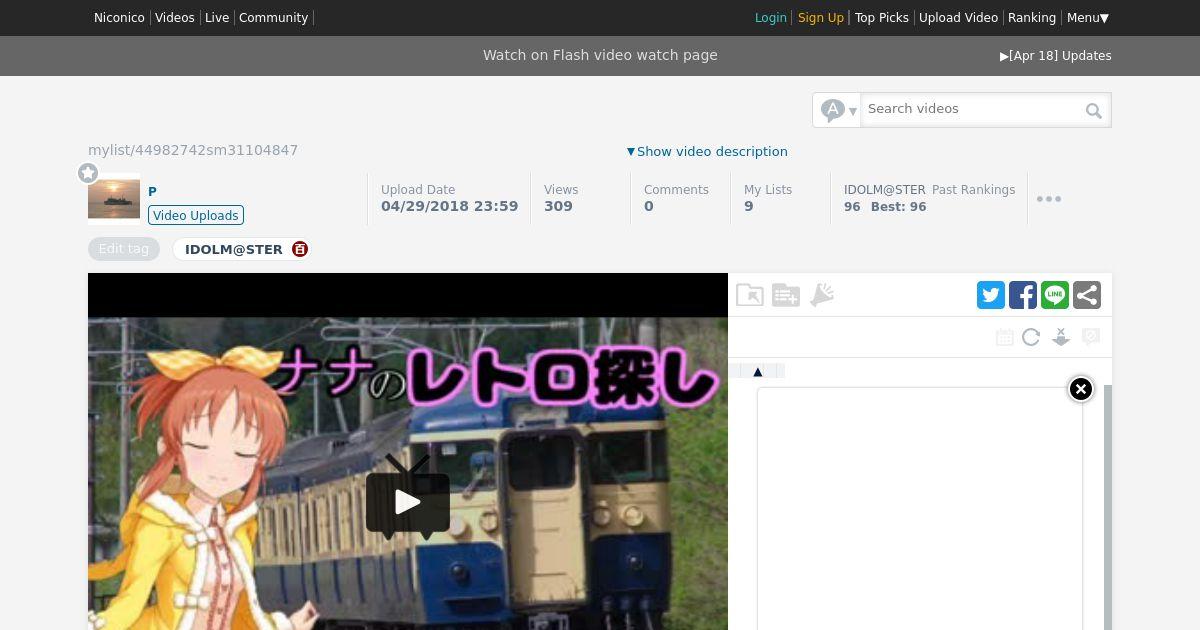Click the megaphone promote icon
This screenshot has height=630, width=1200.
click(x=822, y=295)
